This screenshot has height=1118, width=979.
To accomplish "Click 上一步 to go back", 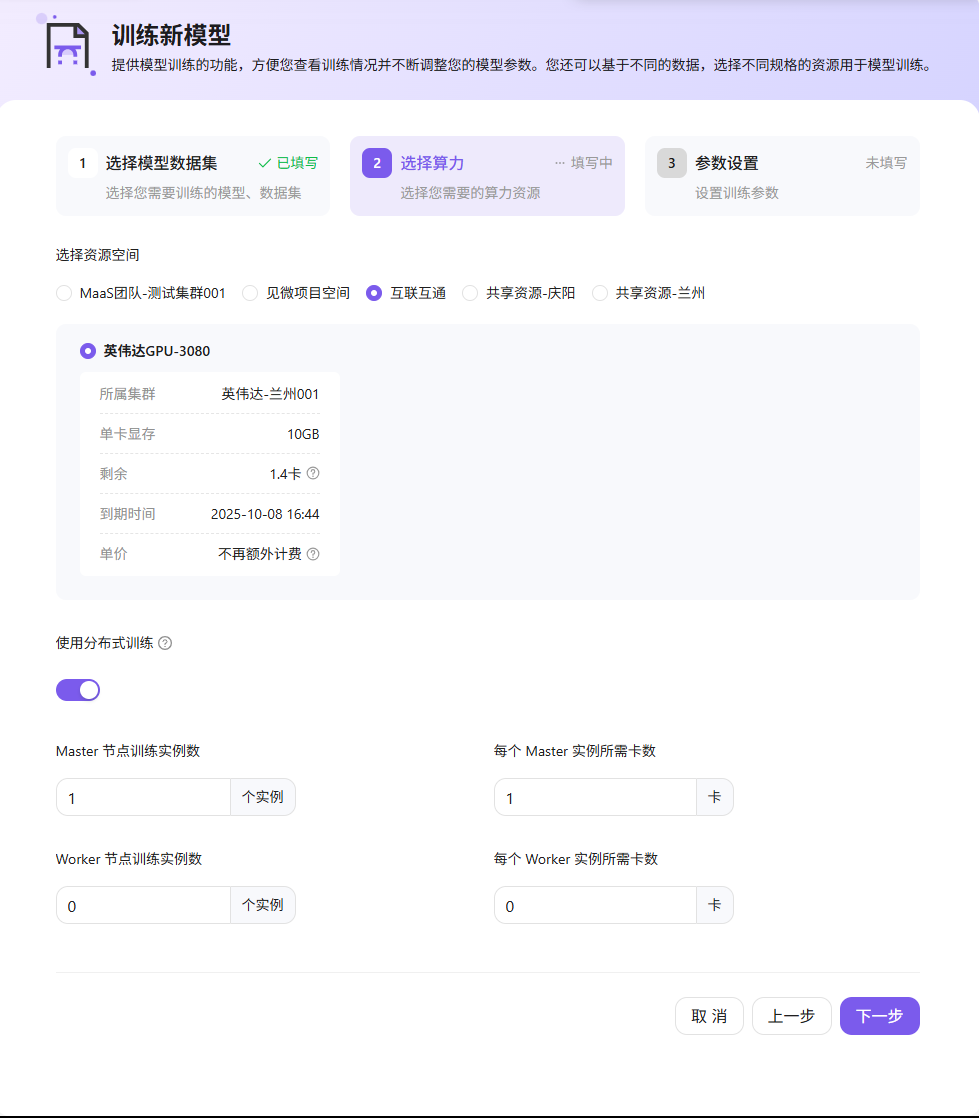I will pos(791,1015).
